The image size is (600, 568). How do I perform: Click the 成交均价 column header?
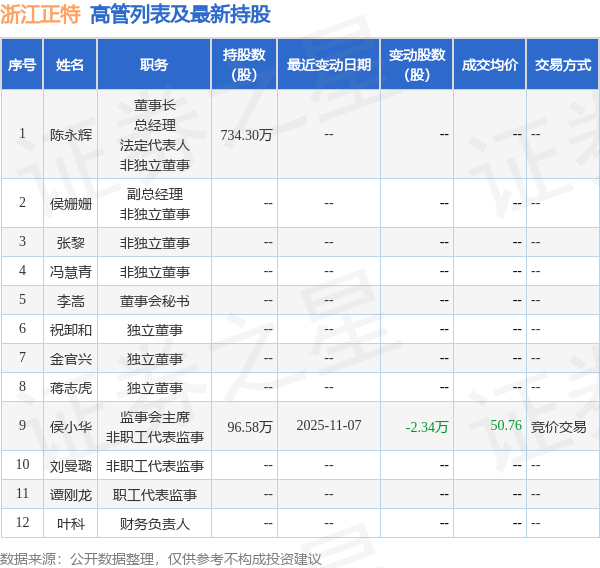point(490,65)
